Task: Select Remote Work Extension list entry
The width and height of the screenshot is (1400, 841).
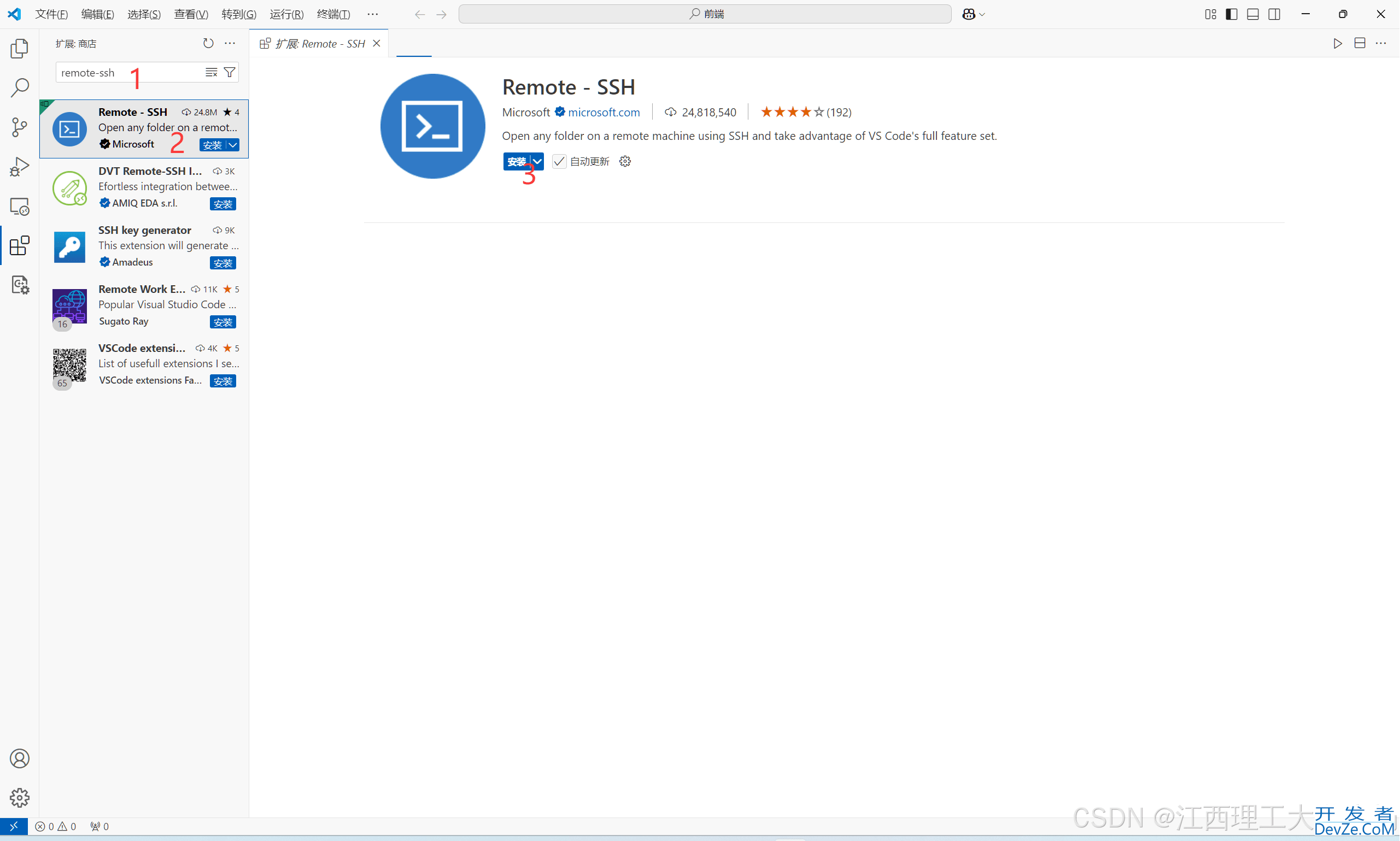Action: (144, 305)
